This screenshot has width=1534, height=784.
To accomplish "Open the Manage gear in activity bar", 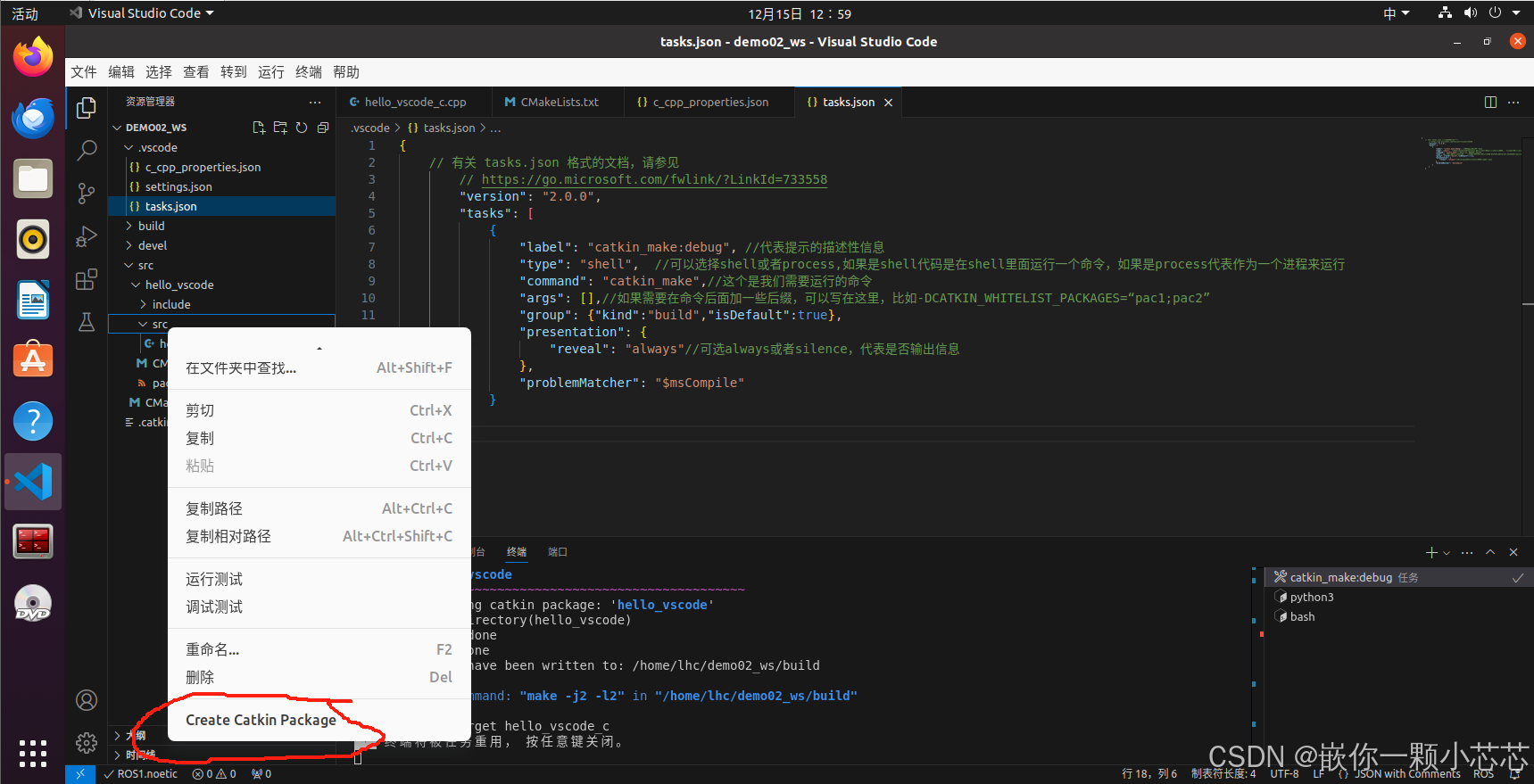I will (87, 742).
